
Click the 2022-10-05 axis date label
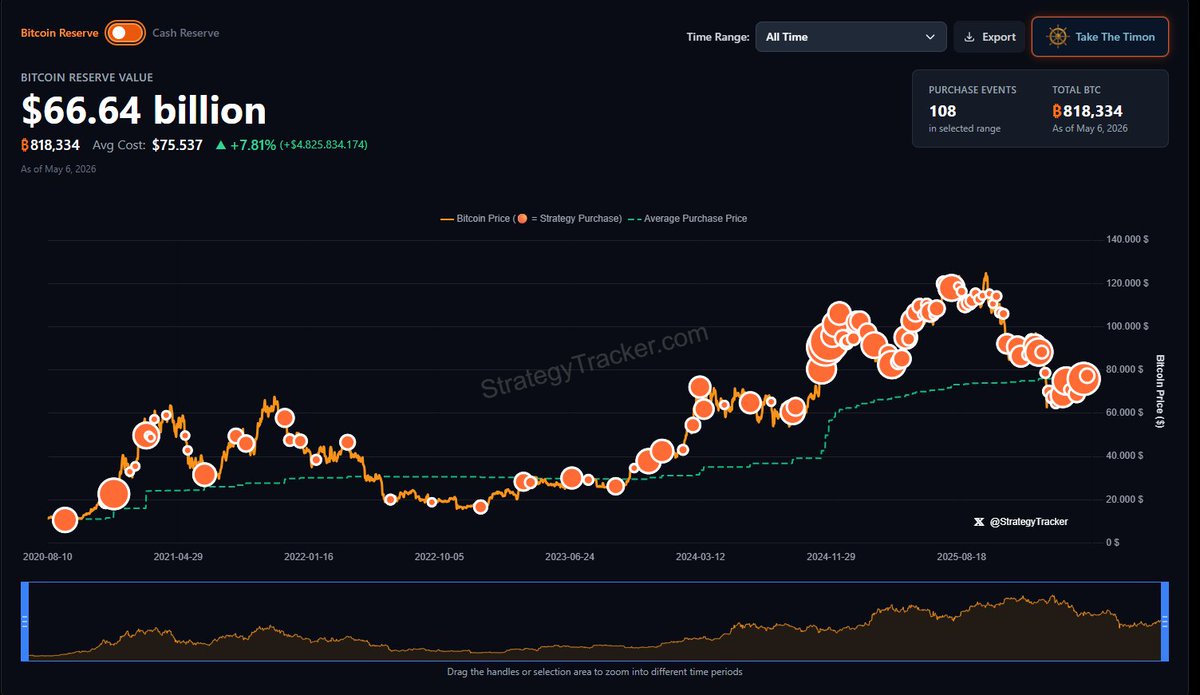click(x=439, y=556)
